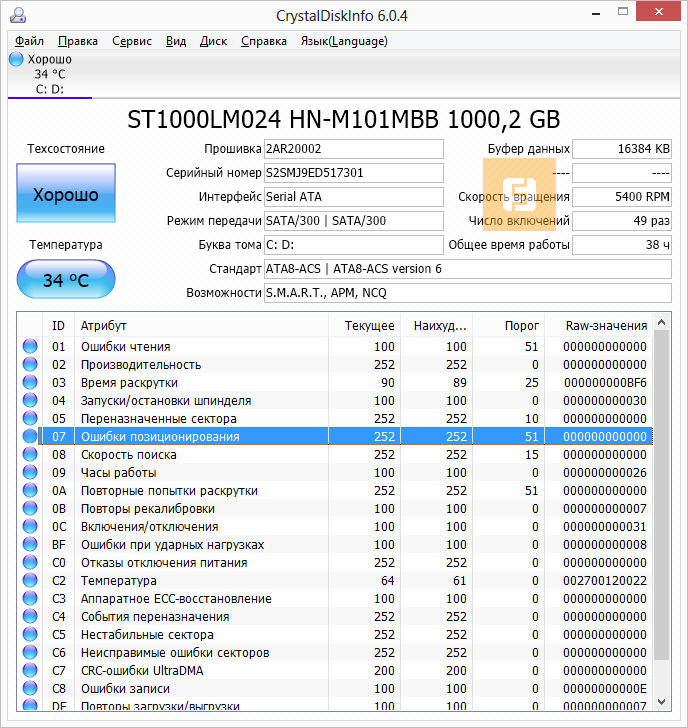The image size is (688, 728).
Task: Open the Язык(Language) menu
Action: click(x=344, y=41)
